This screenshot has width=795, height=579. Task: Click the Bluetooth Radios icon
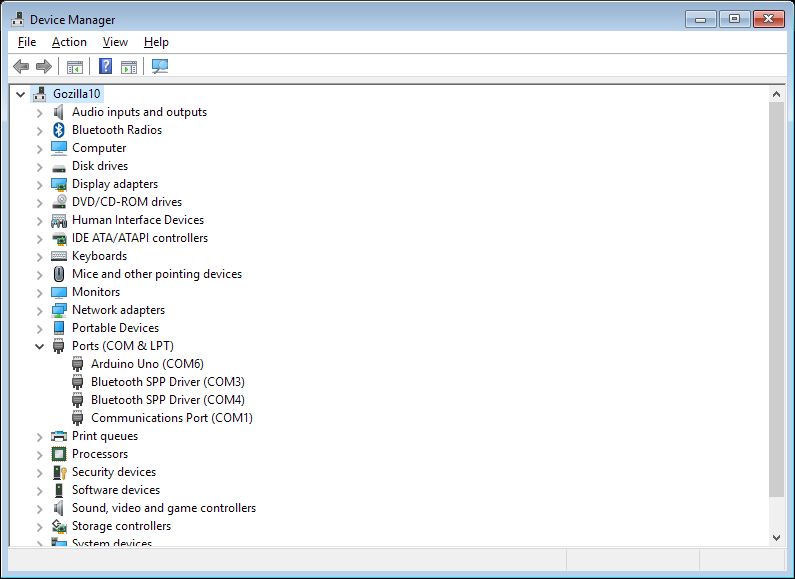pos(58,130)
